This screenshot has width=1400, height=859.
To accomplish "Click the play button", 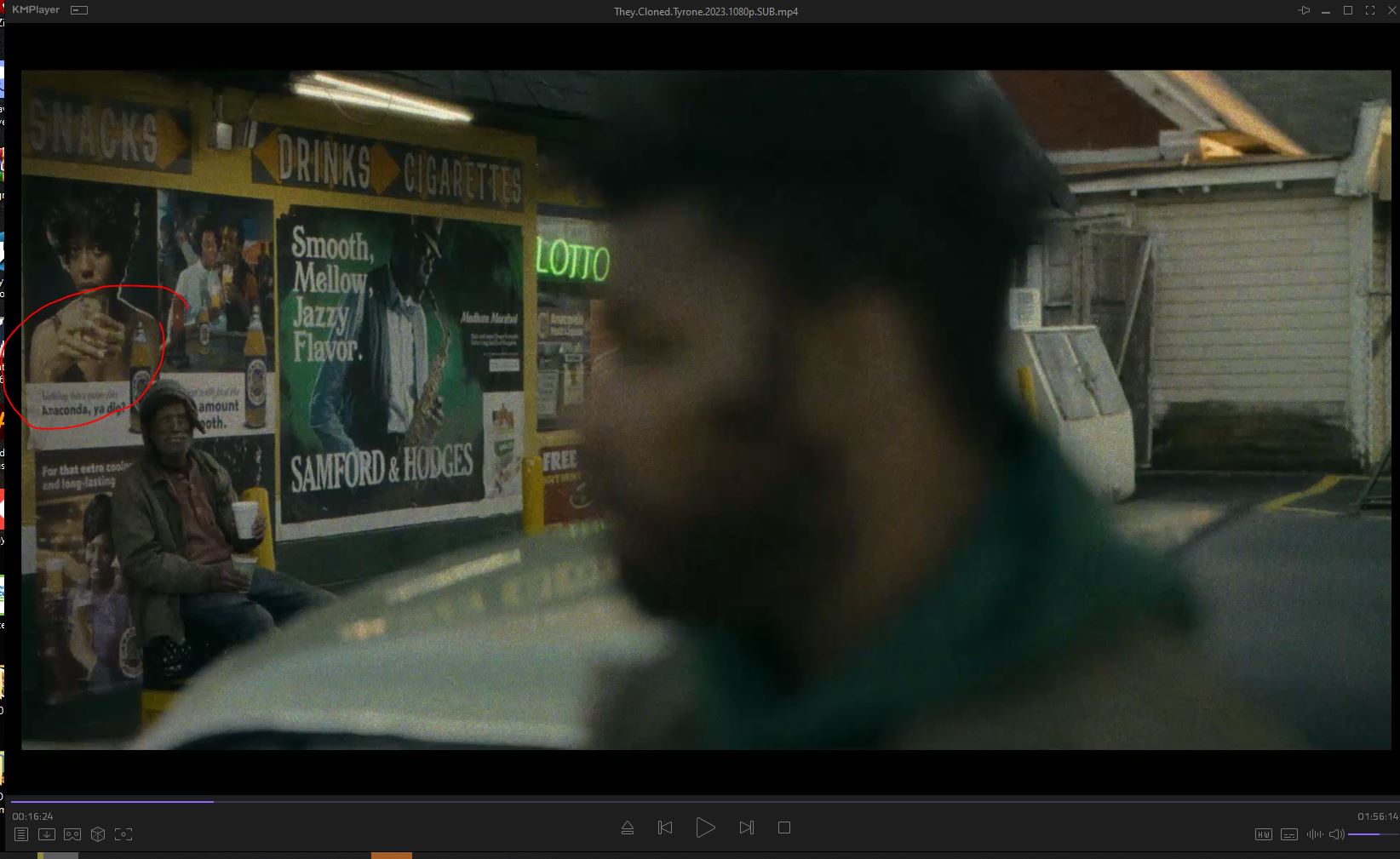I will (705, 828).
